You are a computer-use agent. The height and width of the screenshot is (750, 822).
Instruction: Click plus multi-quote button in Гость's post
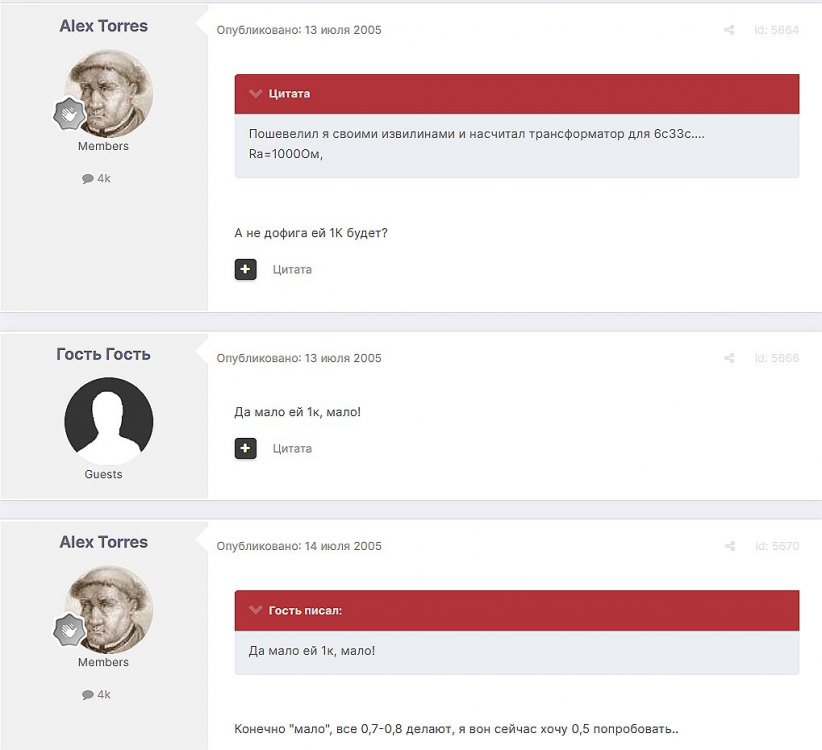click(245, 448)
